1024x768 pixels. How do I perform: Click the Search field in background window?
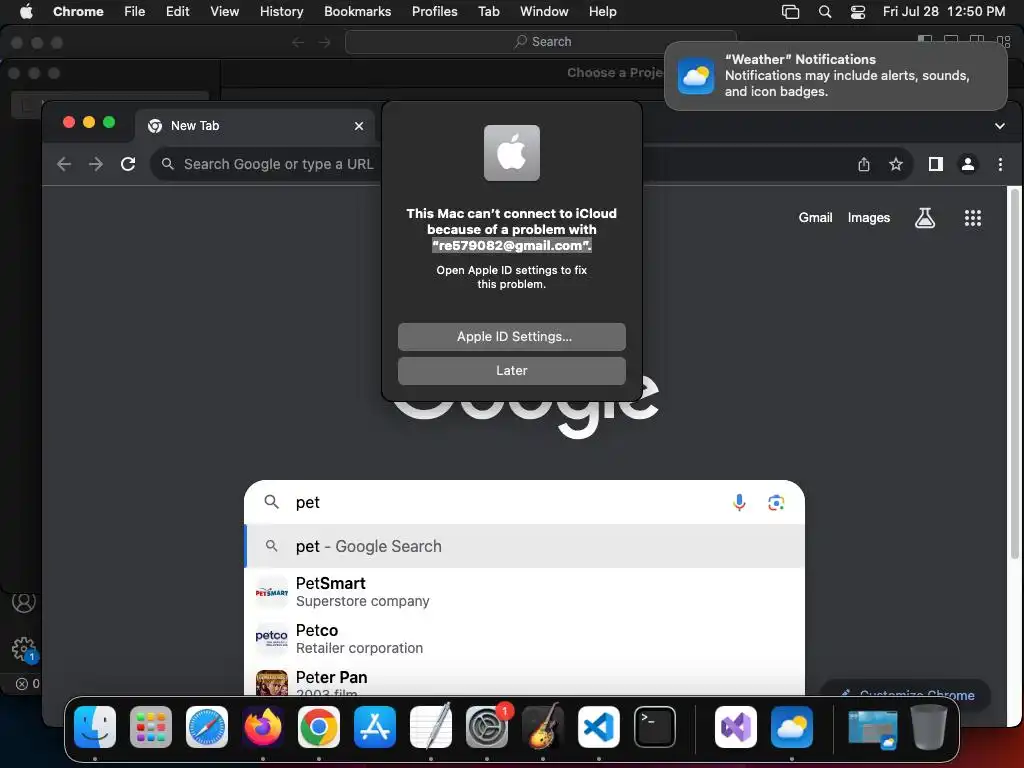pos(541,42)
